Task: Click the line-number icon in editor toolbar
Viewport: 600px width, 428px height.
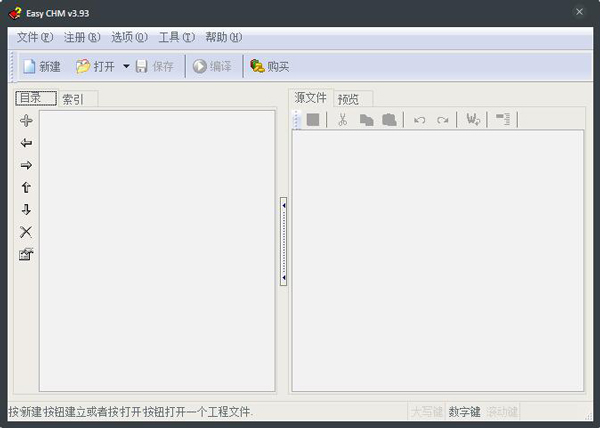Action: pyautogui.click(x=503, y=120)
